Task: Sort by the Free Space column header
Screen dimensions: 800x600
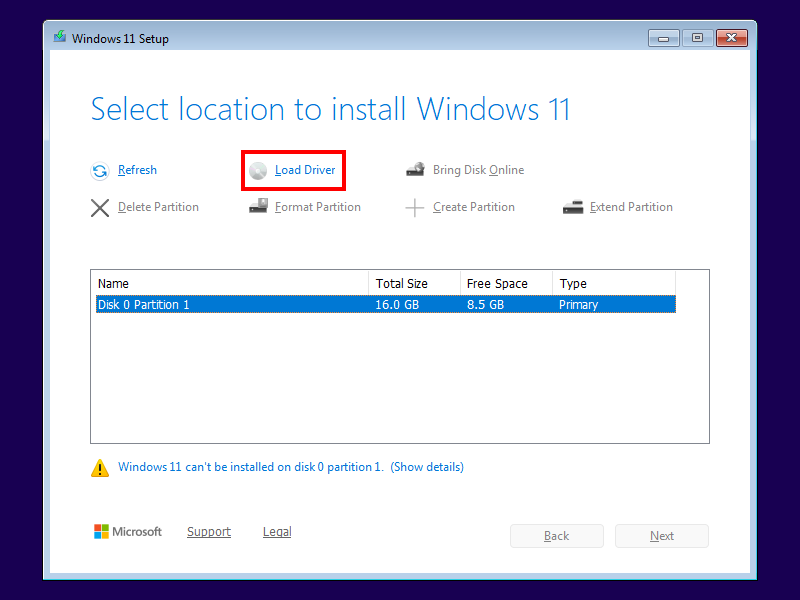Action: pyautogui.click(x=506, y=283)
